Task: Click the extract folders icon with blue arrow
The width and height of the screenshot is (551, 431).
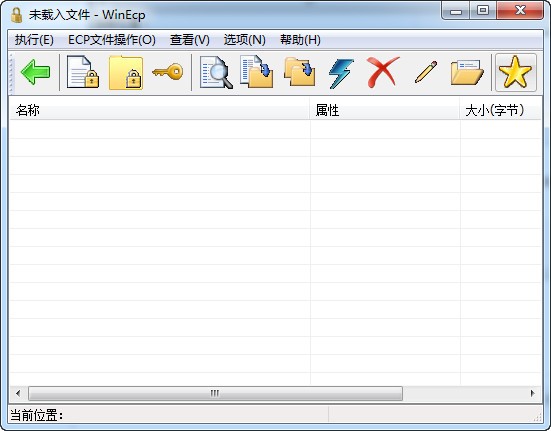Action: click(x=299, y=72)
